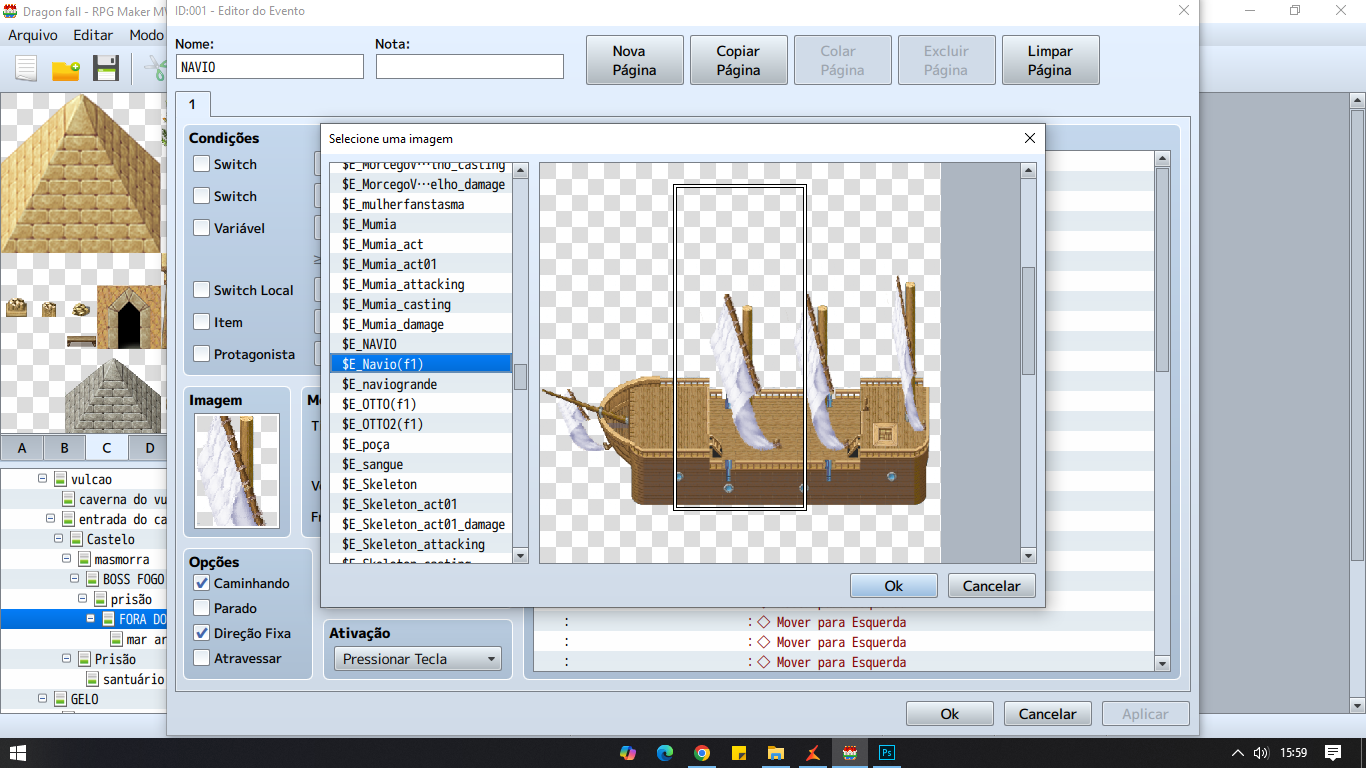This screenshot has height=768, width=1366.
Task: Uncheck the Caminhando option
Action: pos(202,583)
